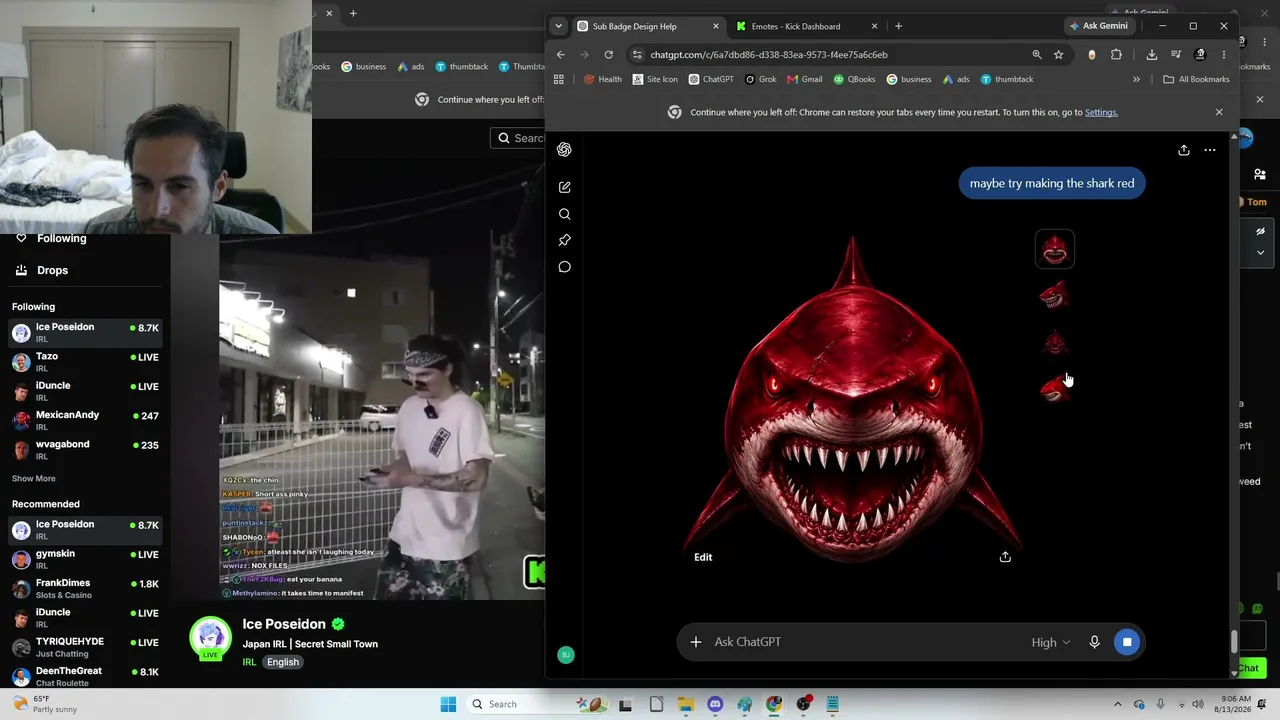This screenshot has height=720, width=1280.
Task: Close the Emotes - Kick Dashboard tab
Action: 874,26
